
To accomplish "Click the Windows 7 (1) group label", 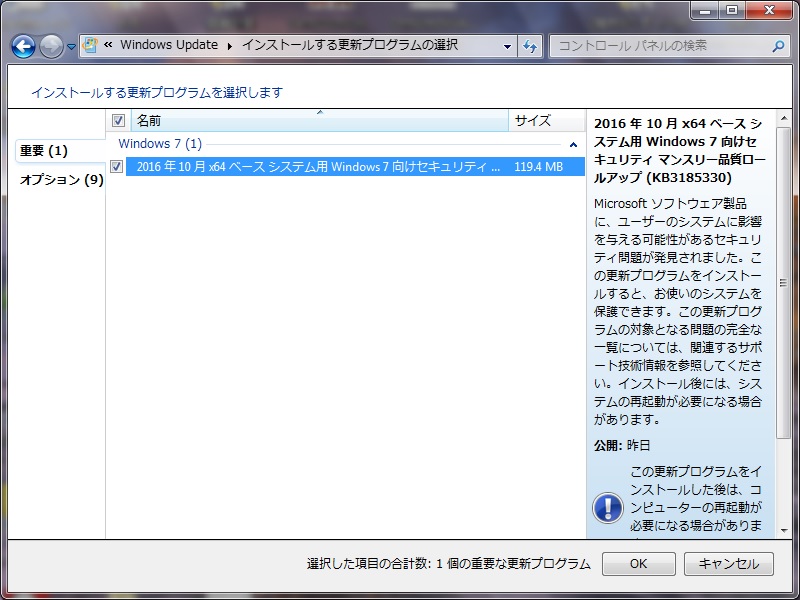I will pyautogui.click(x=160, y=144).
